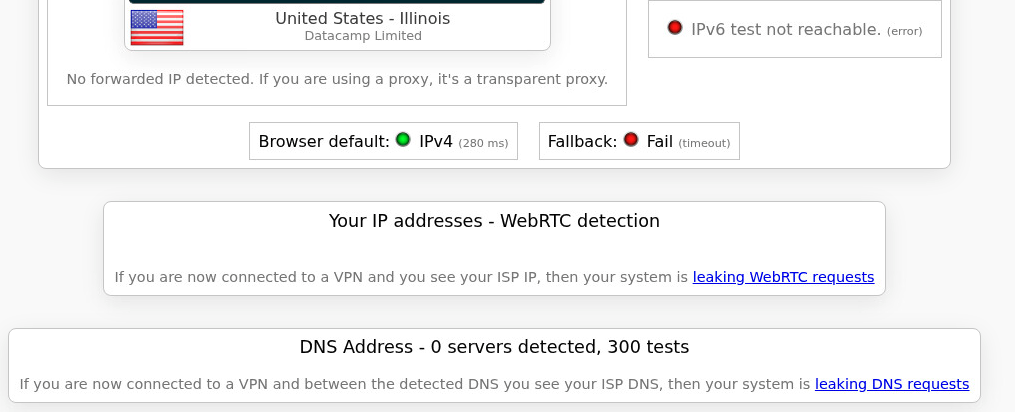Click the Fail text in Fallback box
This screenshot has height=412, width=1015.
pyautogui.click(x=660, y=141)
